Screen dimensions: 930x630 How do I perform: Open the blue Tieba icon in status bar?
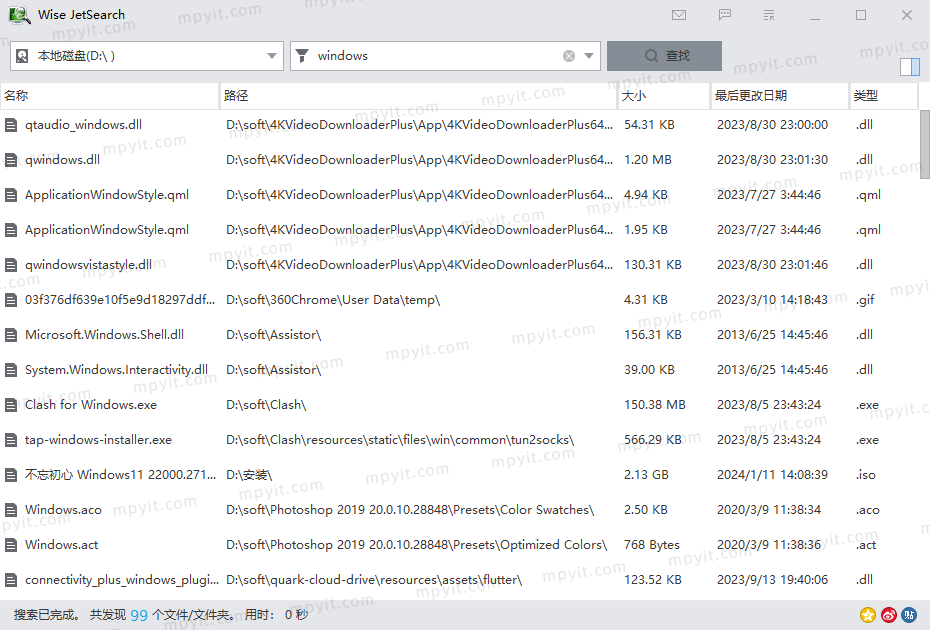click(909, 615)
